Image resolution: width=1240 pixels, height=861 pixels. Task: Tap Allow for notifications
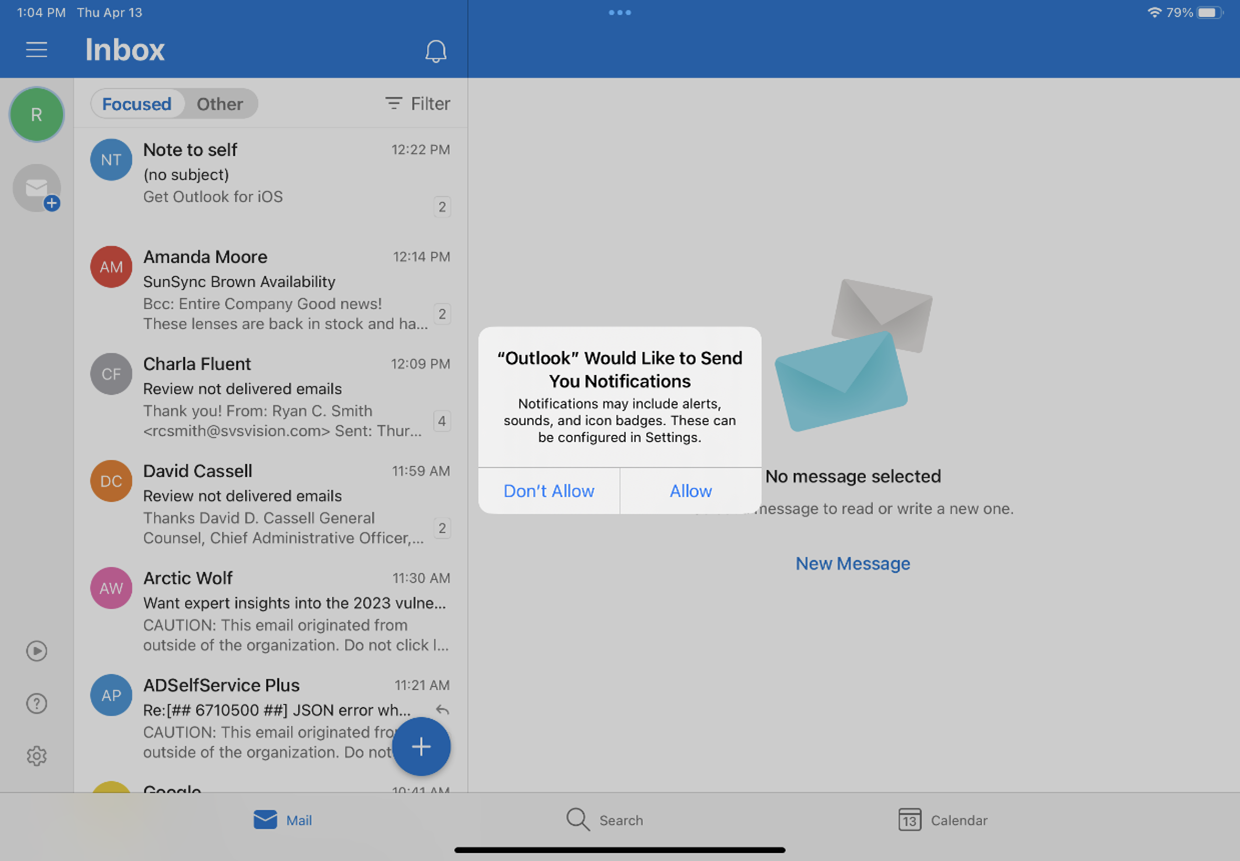coord(691,491)
